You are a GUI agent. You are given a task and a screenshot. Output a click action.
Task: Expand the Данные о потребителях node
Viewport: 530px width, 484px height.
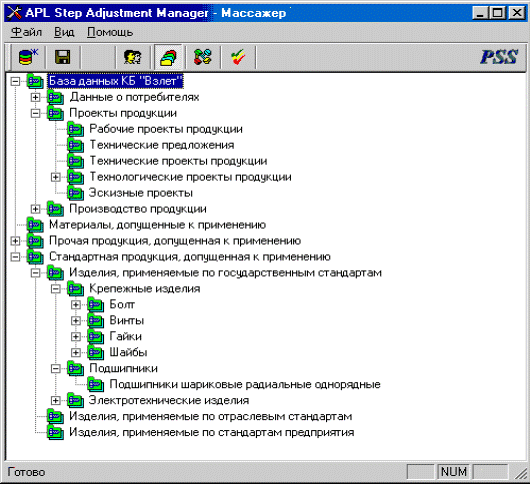click(35, 97)
